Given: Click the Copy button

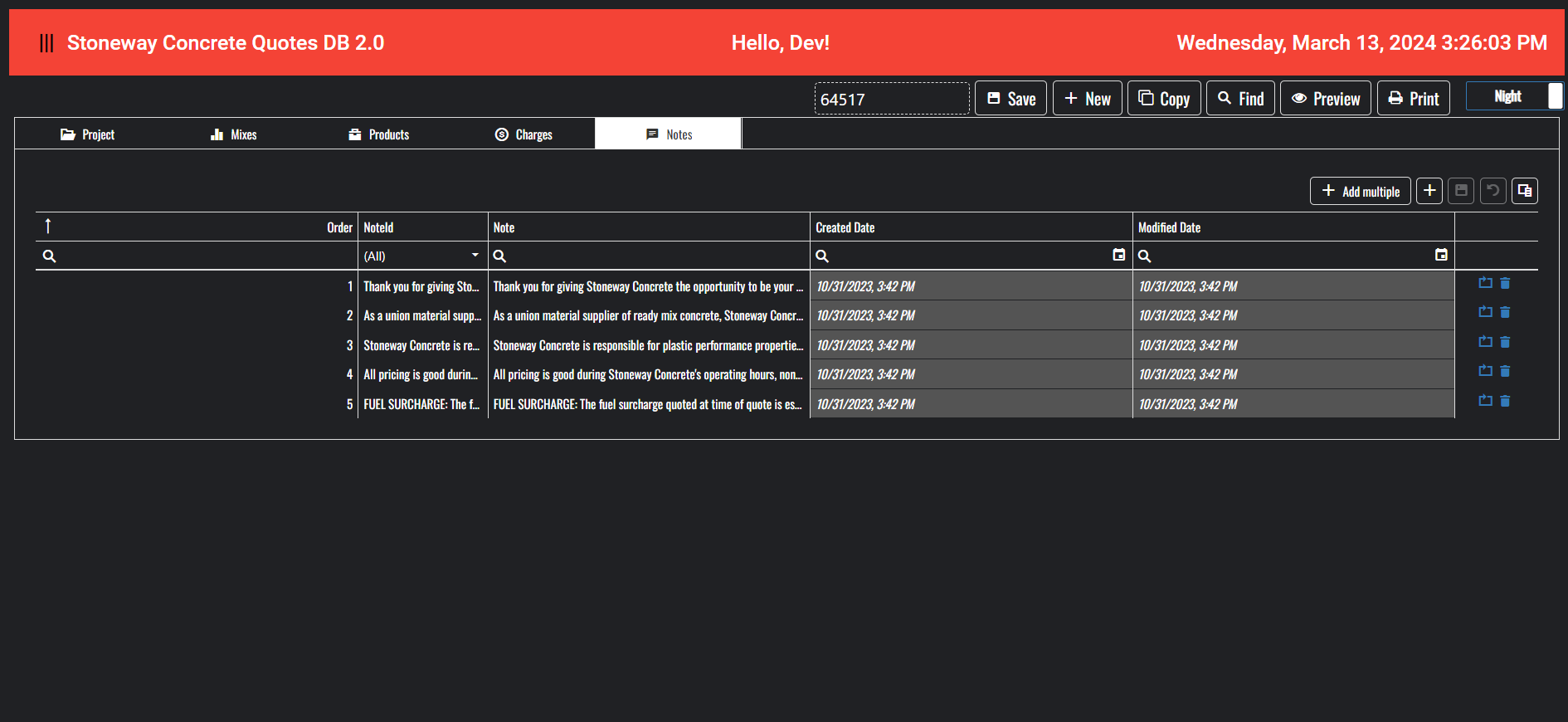Looking at the screenshot, I should tap(1164, 99).
